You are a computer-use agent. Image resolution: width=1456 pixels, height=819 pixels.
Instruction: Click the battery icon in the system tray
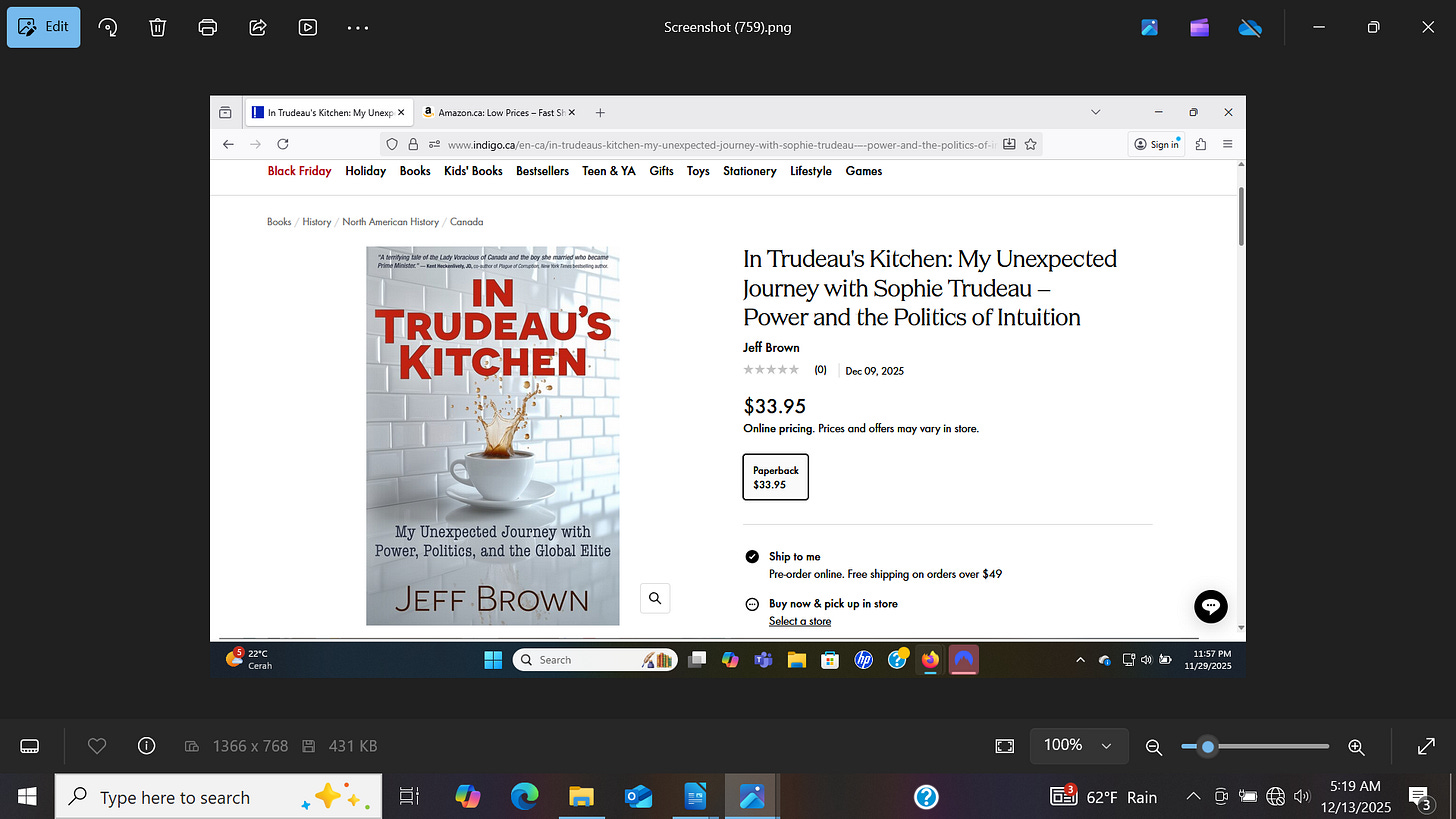[x=1247, y=797]
